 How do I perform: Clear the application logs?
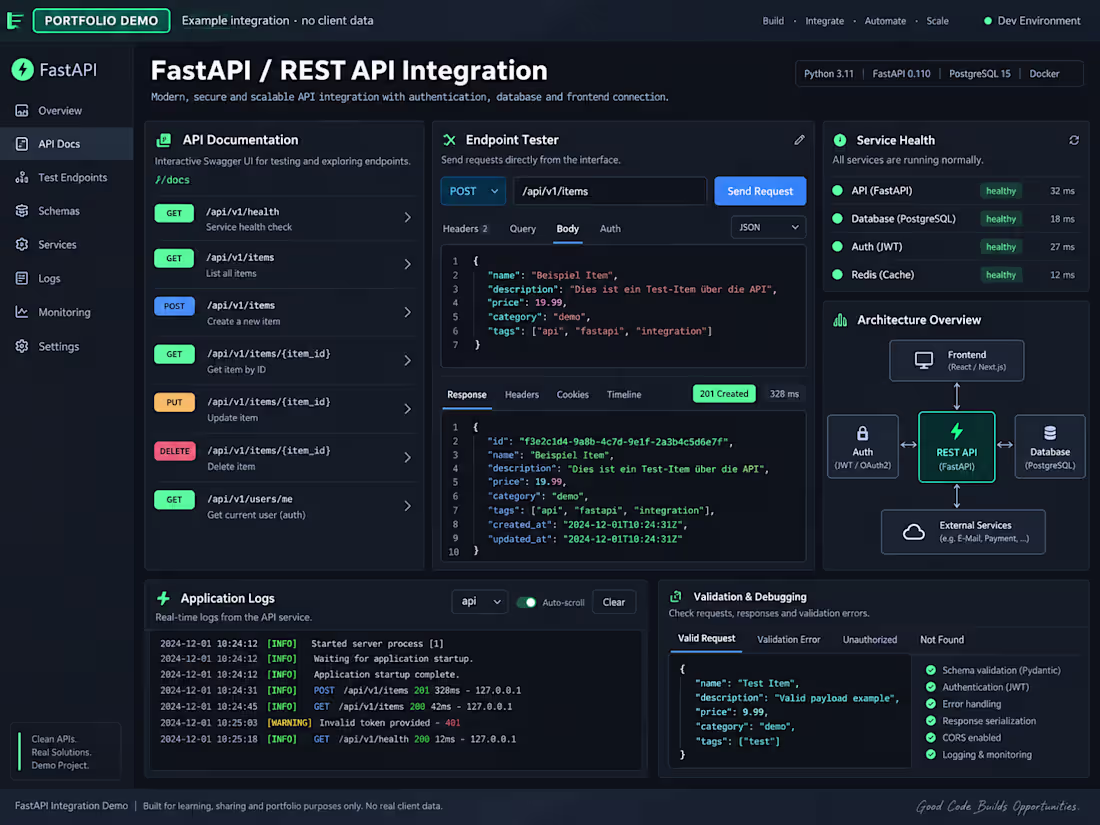(x=614, y=602)
